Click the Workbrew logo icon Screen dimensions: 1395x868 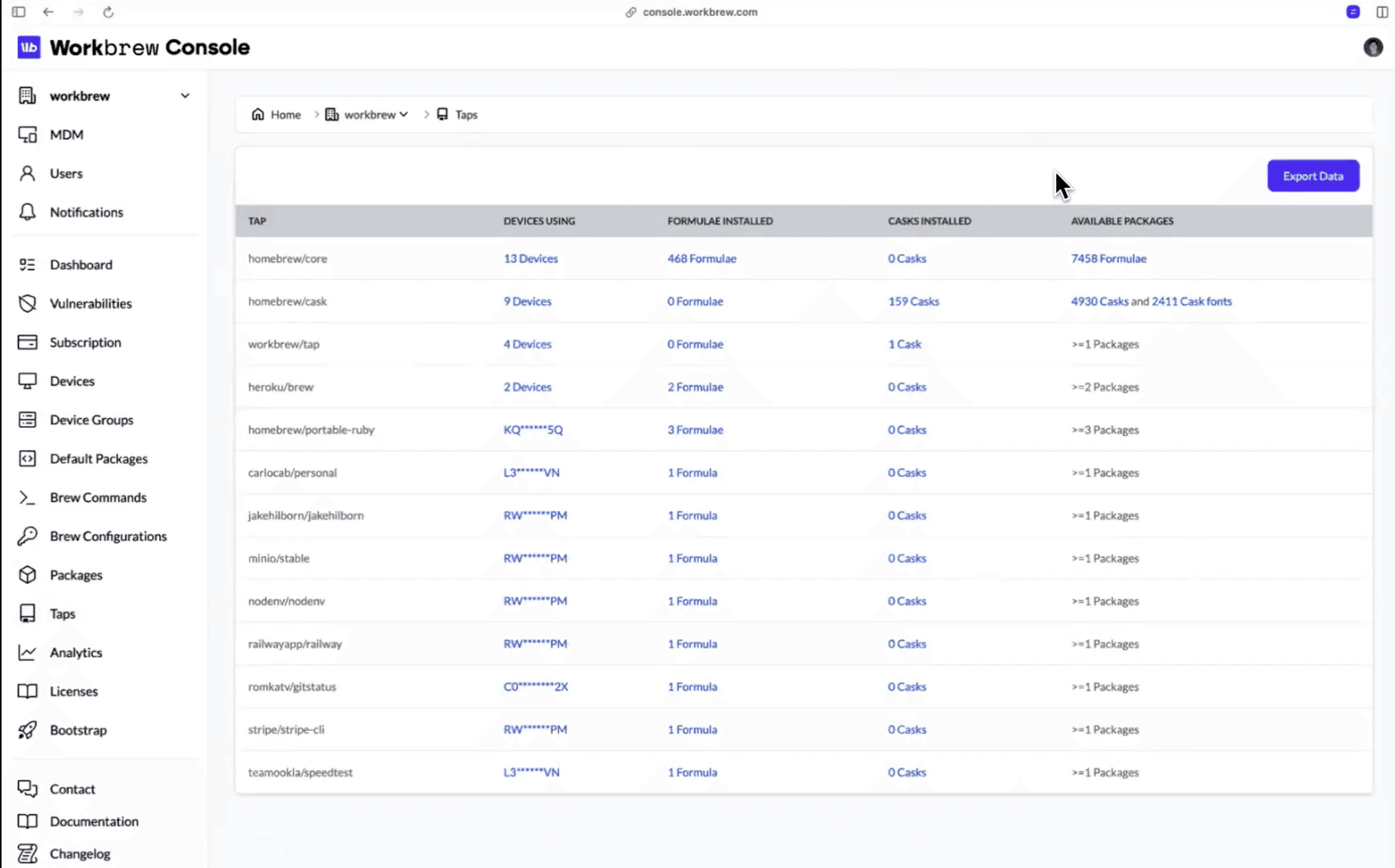pos(29,47)
